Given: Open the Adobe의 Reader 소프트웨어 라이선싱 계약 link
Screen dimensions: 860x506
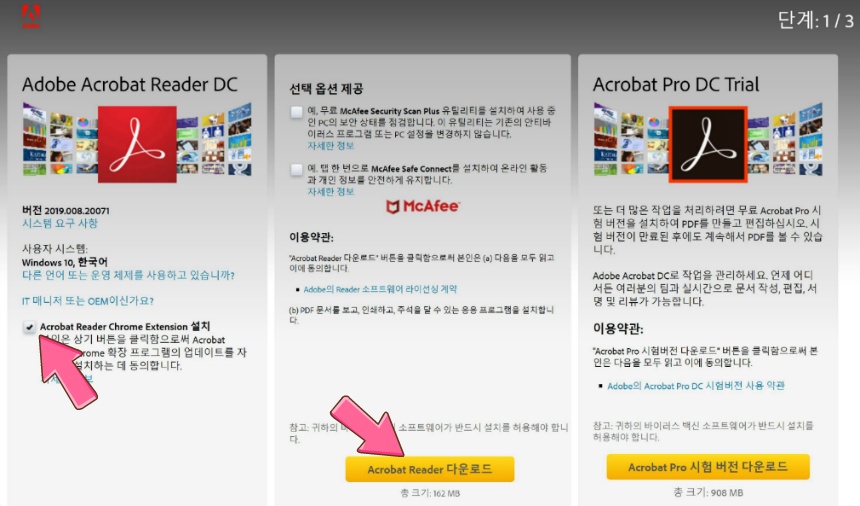Looking at the screenshot, I should coord(380,289).
